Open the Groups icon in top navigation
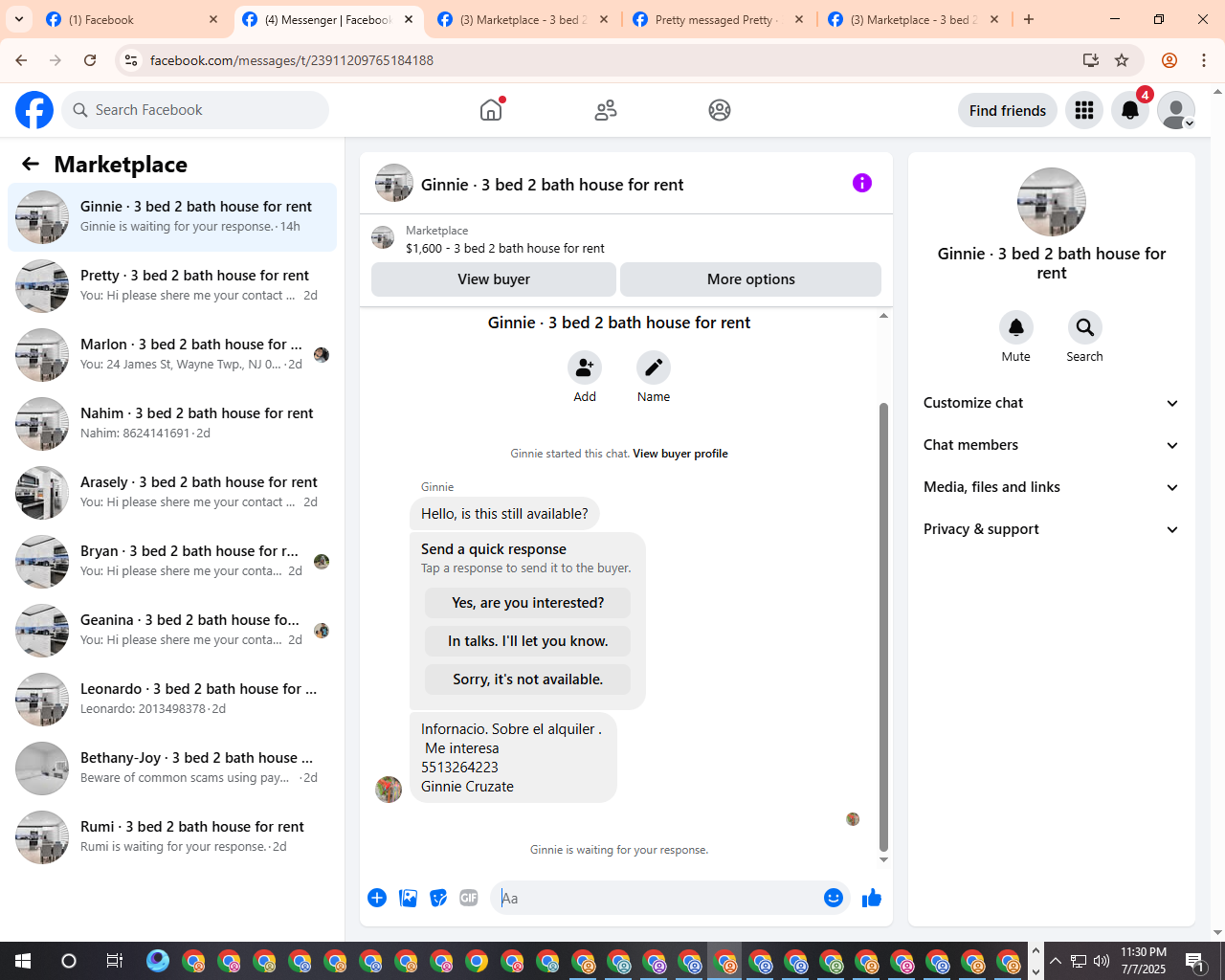1225x980 pixels. click(x=720, y=110)
